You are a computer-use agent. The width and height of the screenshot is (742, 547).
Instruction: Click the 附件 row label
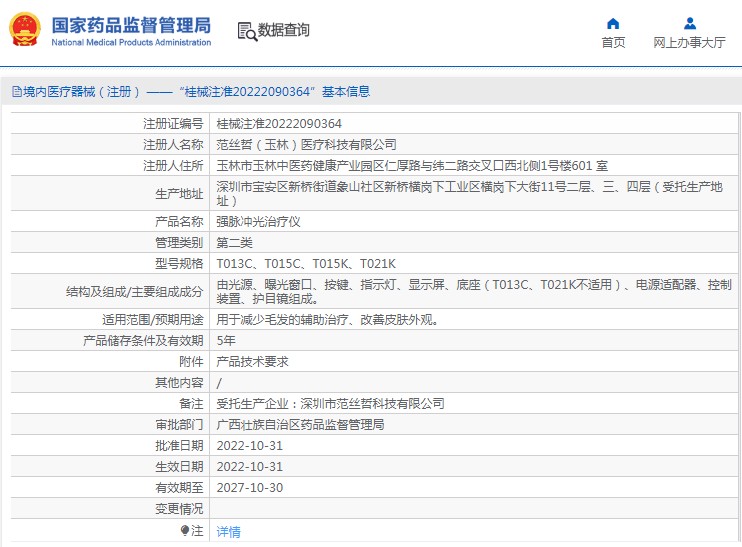pyautogui.click(x=191, y=362)
